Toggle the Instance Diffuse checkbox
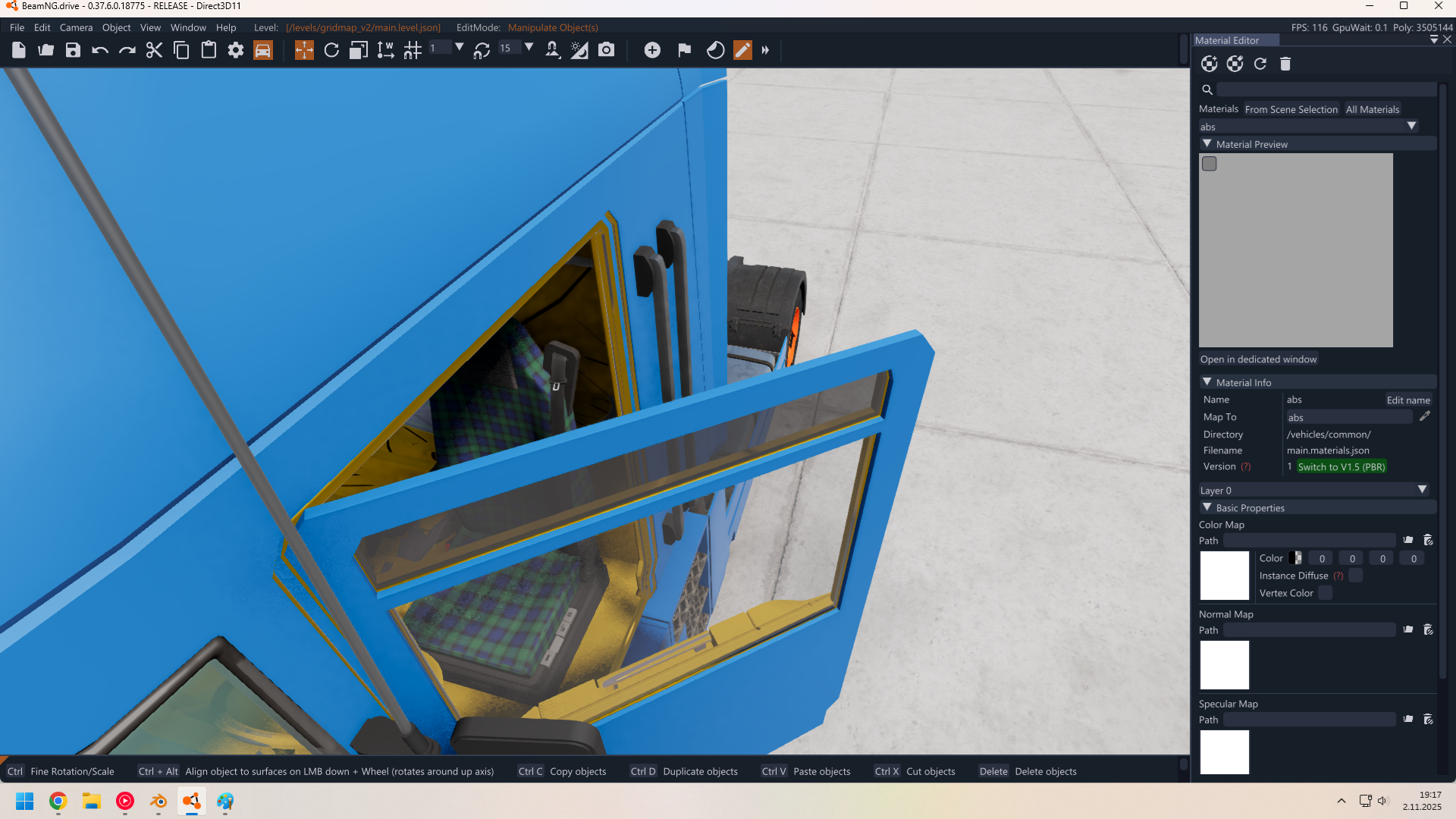The width and height of the screenshot is (1456, 819). (1356, 576)
